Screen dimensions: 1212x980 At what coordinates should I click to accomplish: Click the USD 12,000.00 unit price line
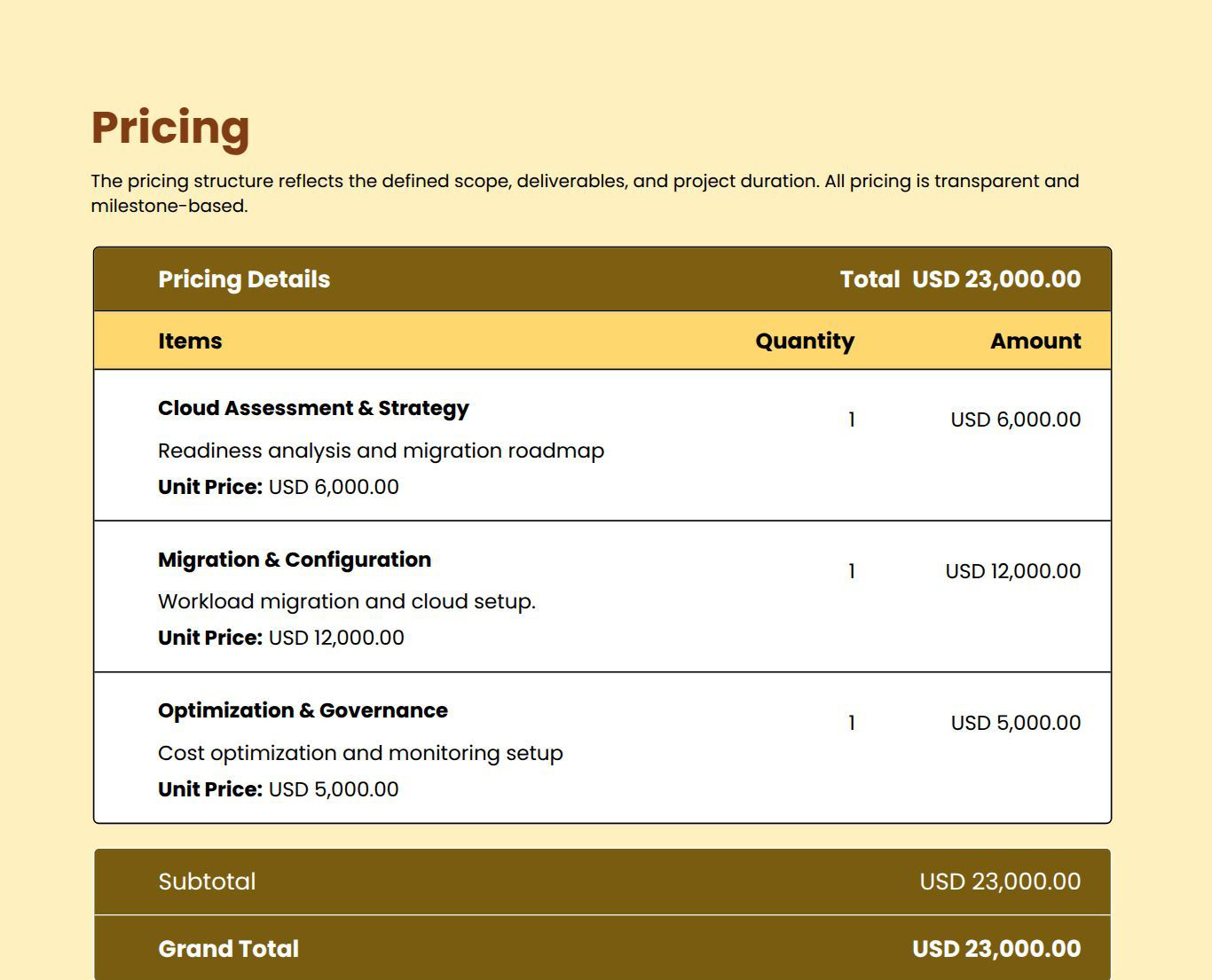point(281,638)
